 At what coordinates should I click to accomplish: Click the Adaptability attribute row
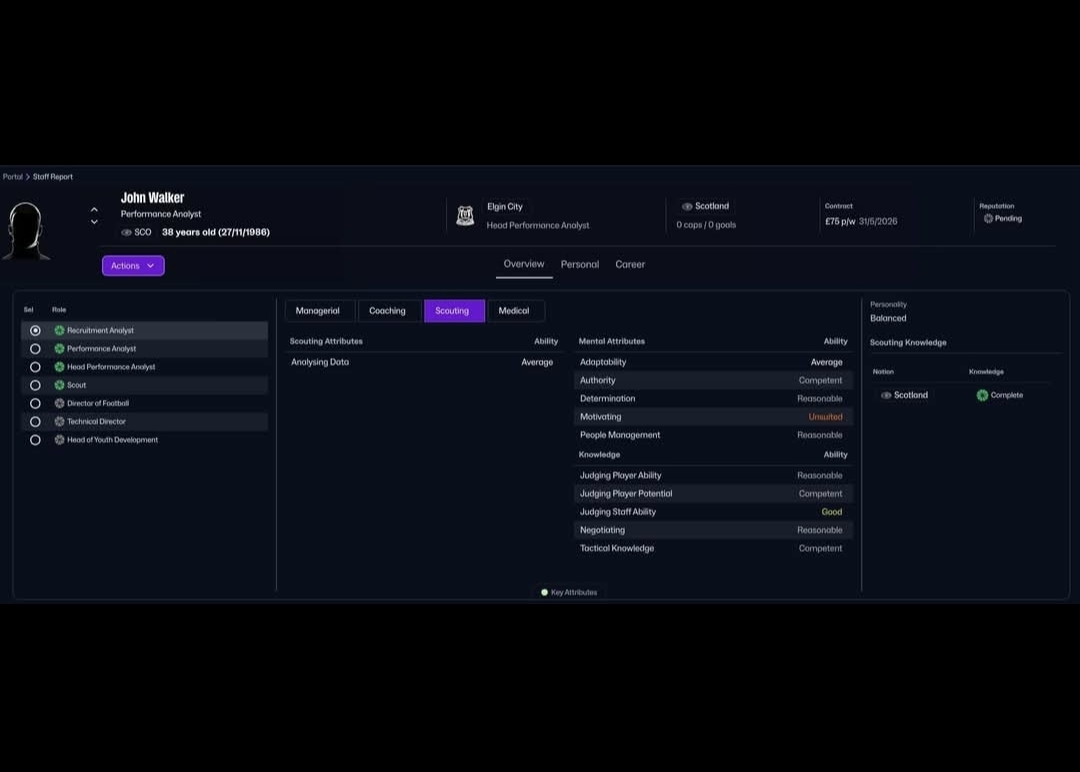pyautogui.click(x=712, y=362)
